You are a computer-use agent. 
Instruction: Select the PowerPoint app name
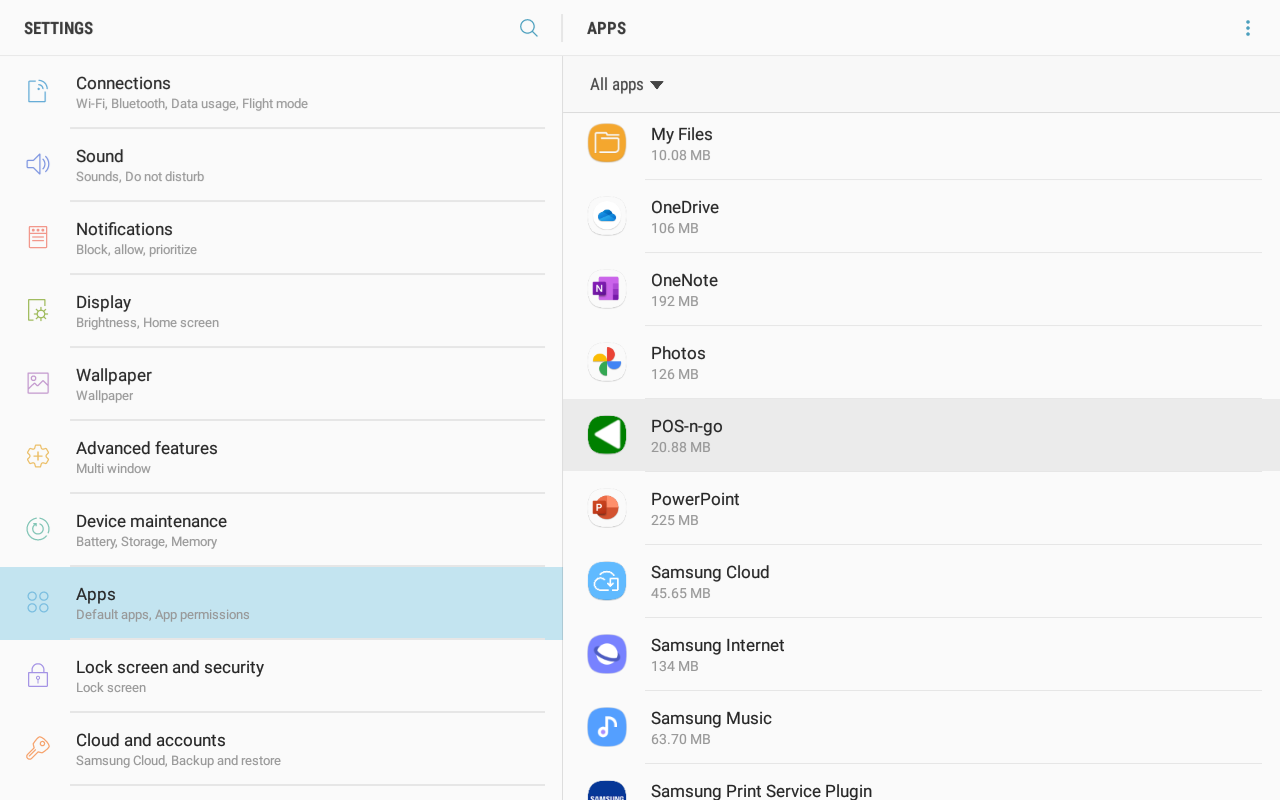pyautogui.click(x=695, y=499)
